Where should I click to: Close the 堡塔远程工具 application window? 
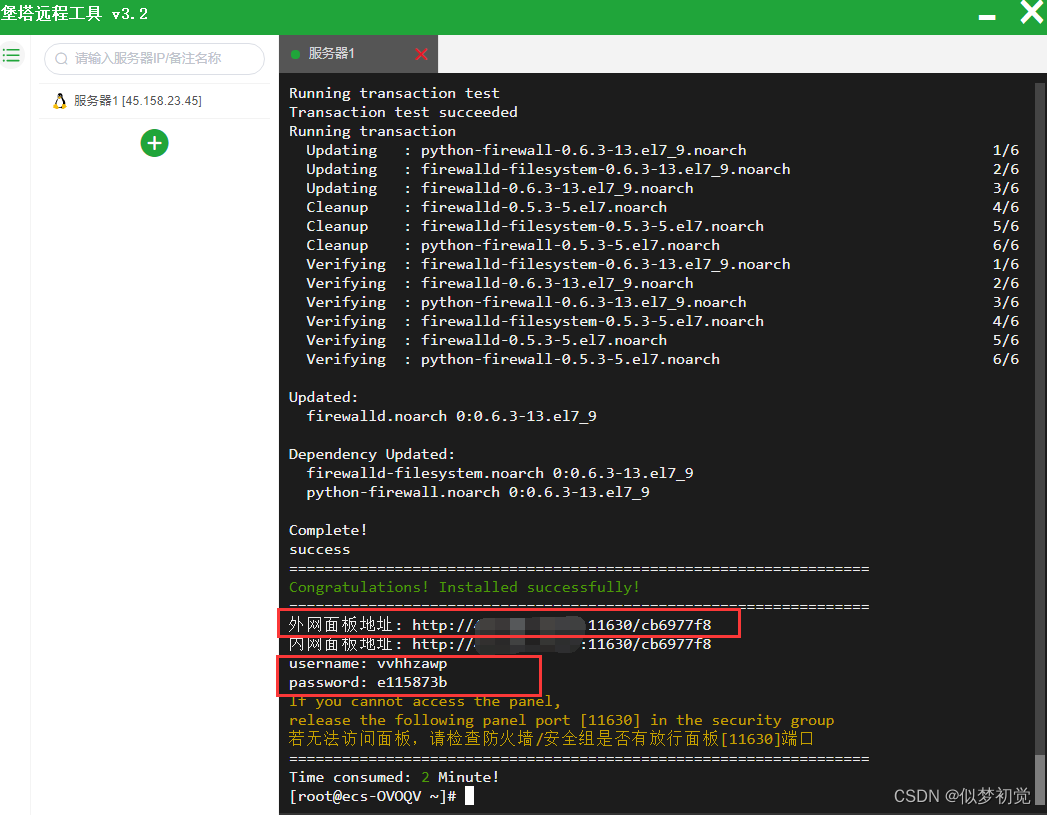point(1031,13)
